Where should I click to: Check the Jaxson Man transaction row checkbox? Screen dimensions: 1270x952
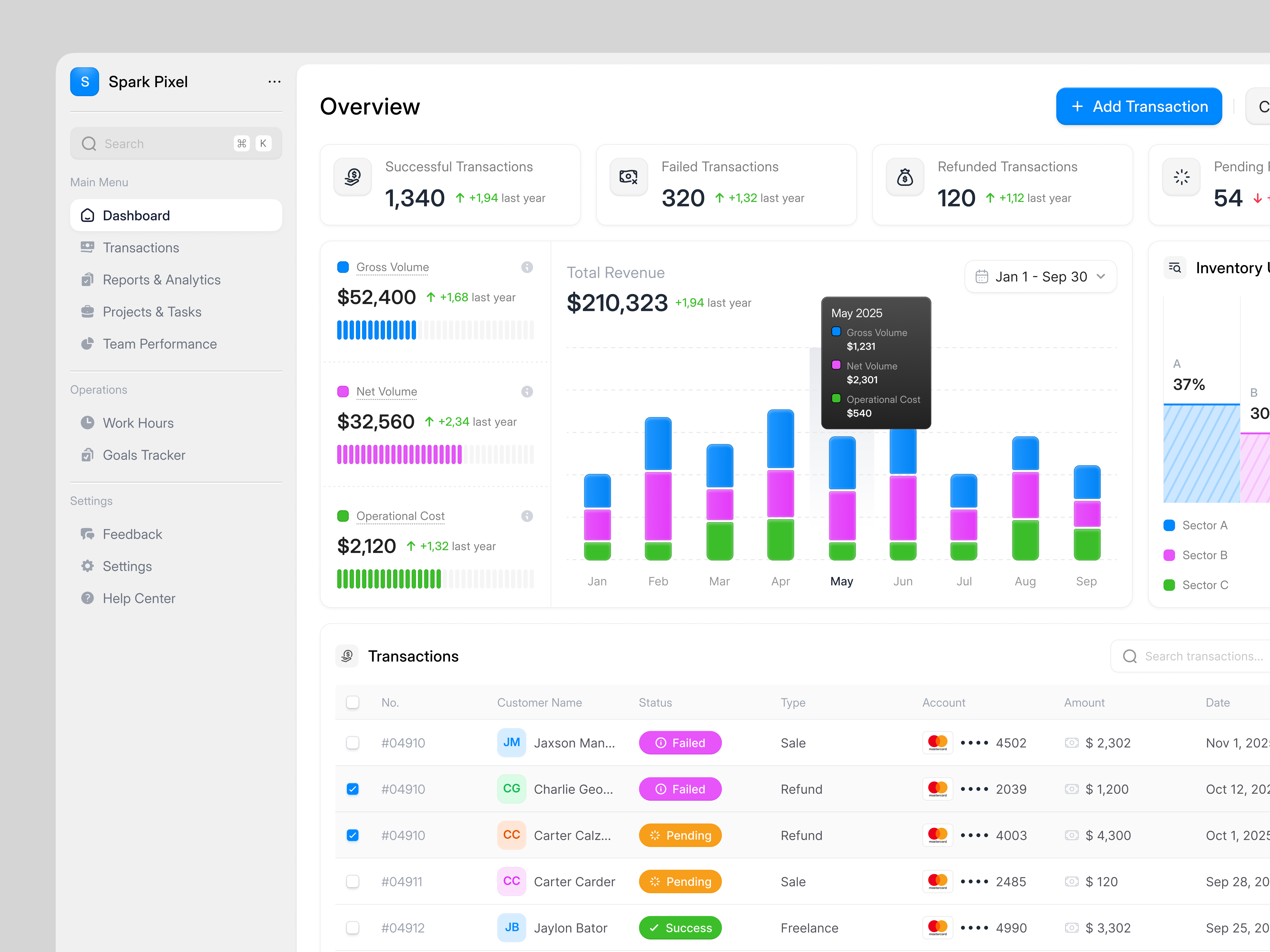352,743
